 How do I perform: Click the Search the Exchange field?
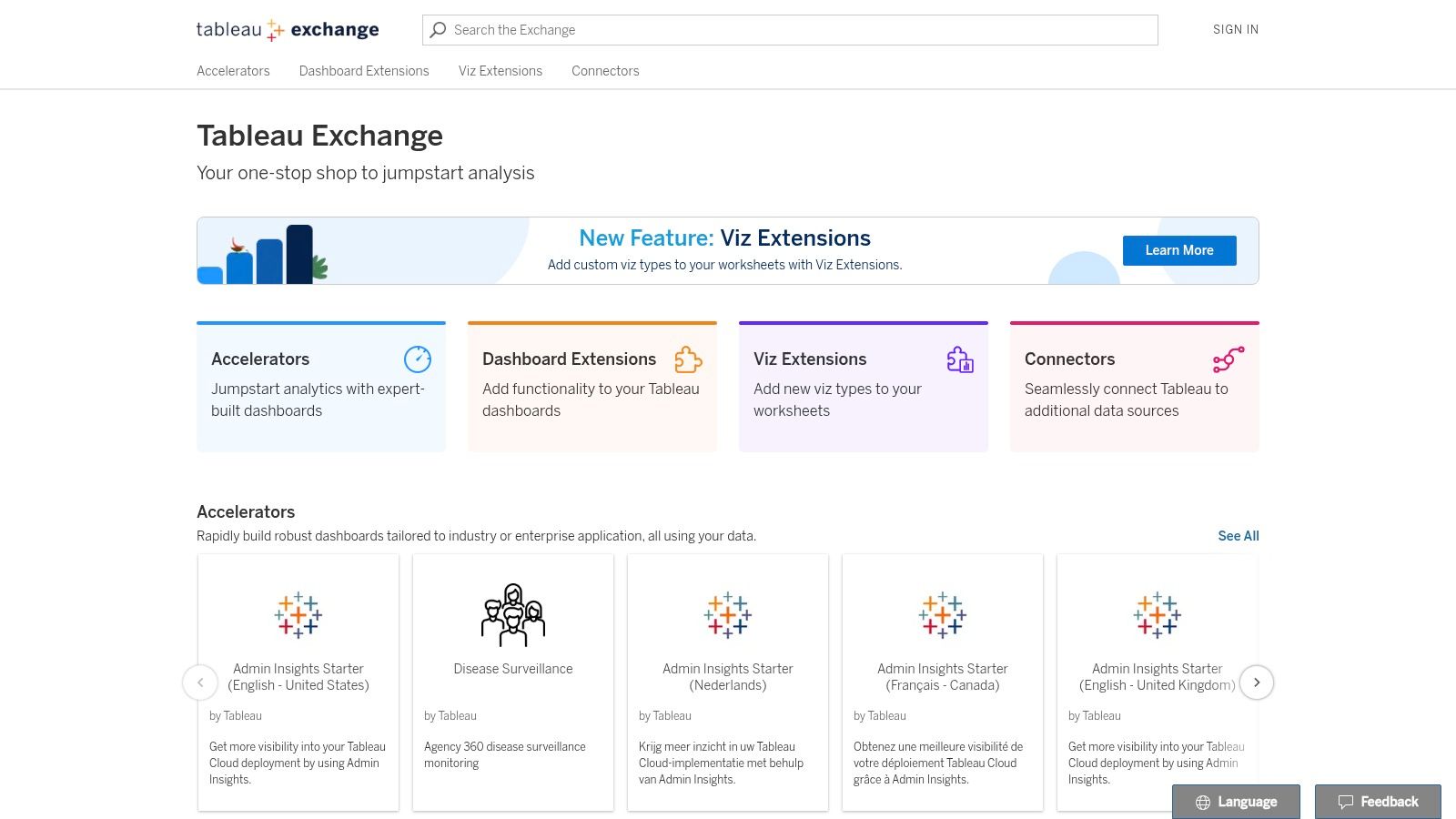point(790,29)
